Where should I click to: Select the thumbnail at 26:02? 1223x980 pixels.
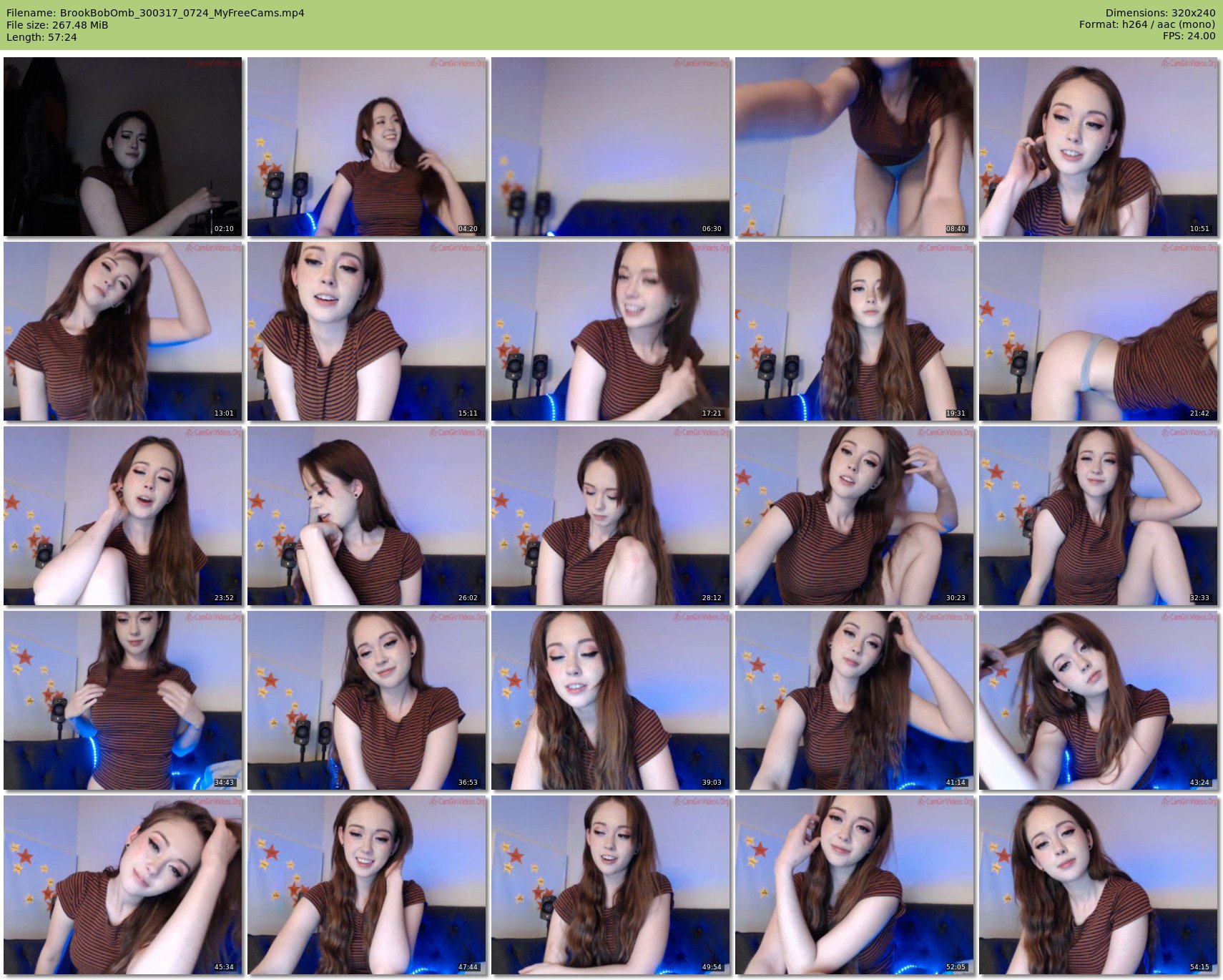(x=366, y=516)
